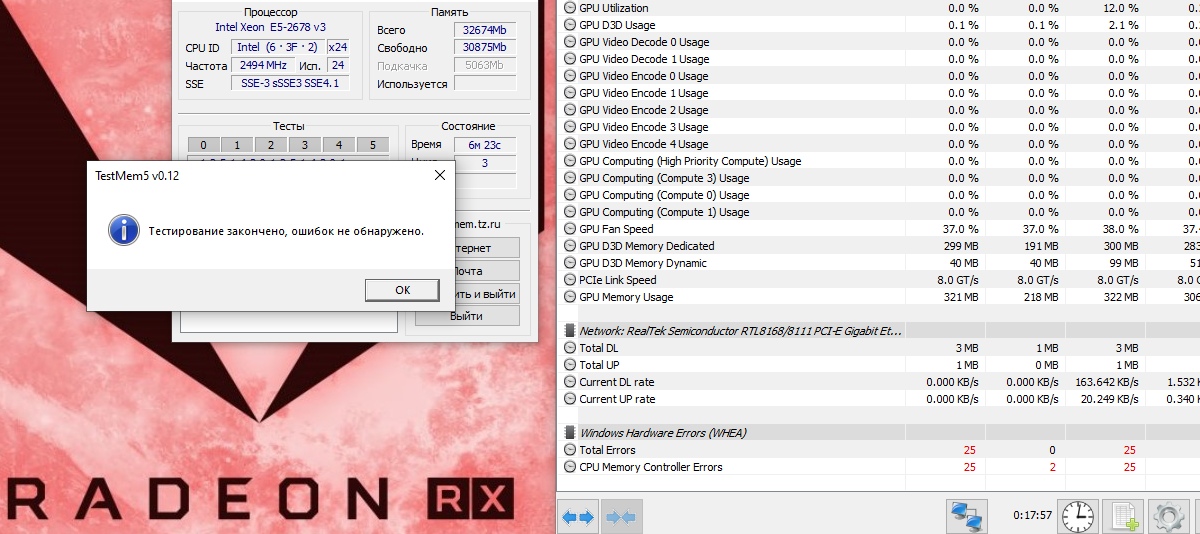Viewport: 1200px width, 534px height.
Task: Click the icon beside GPU Video Decode 0 Usage
Action: [x=569, y=42]
